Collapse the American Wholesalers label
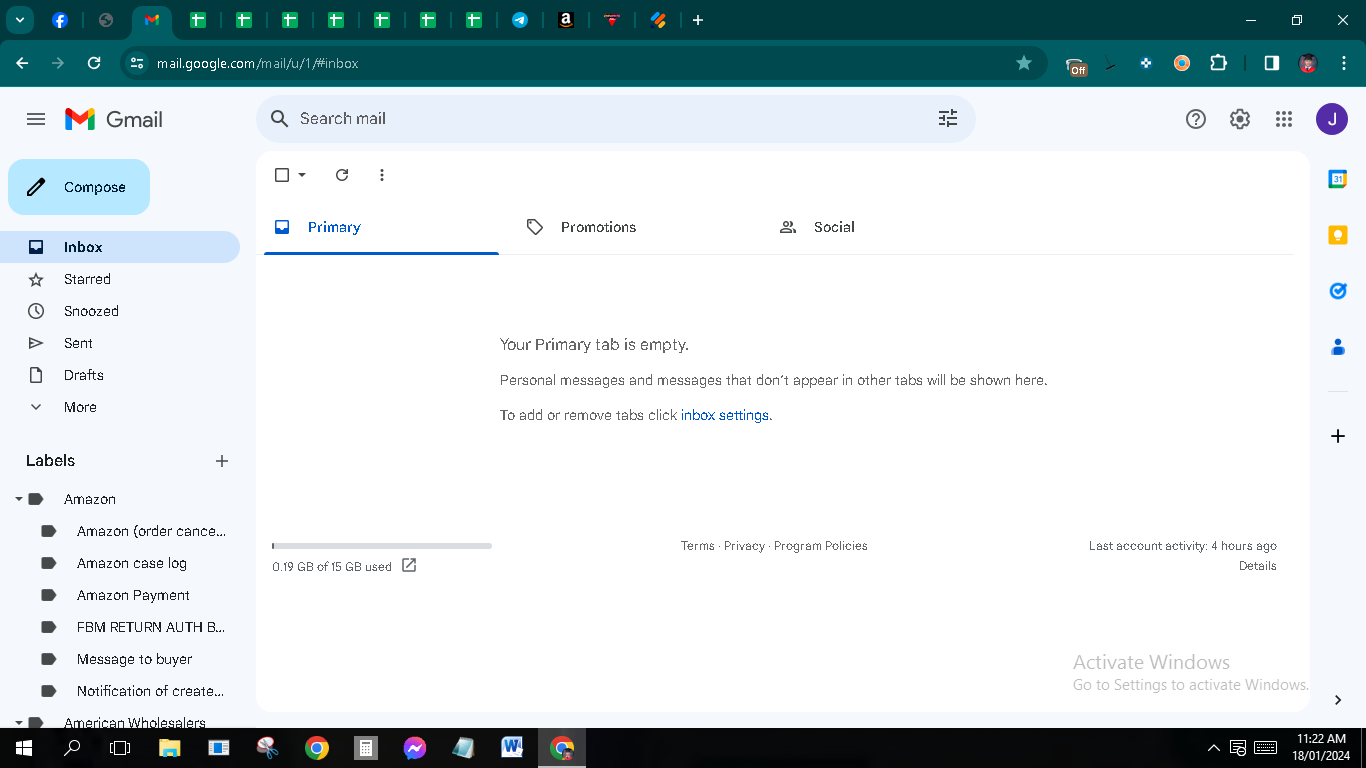The height and width of the screenshot is (768, 1366). point(19,722)
